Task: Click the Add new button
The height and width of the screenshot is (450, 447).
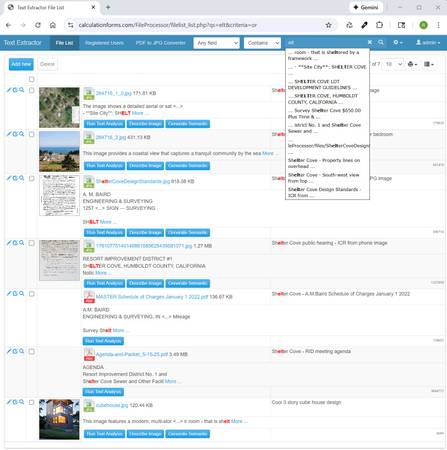Action: point(21,64)
